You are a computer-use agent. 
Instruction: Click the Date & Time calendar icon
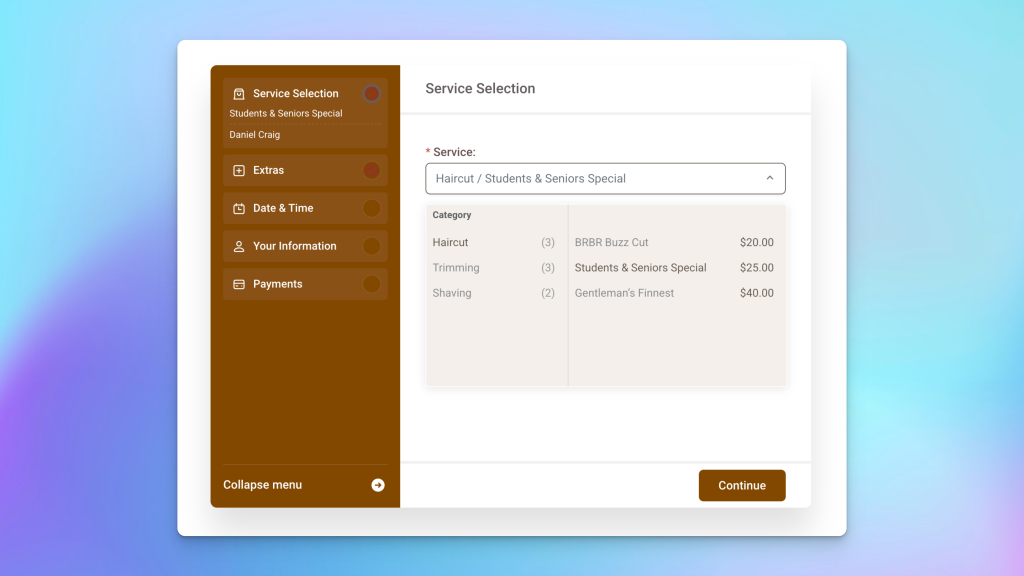point(239,208)
